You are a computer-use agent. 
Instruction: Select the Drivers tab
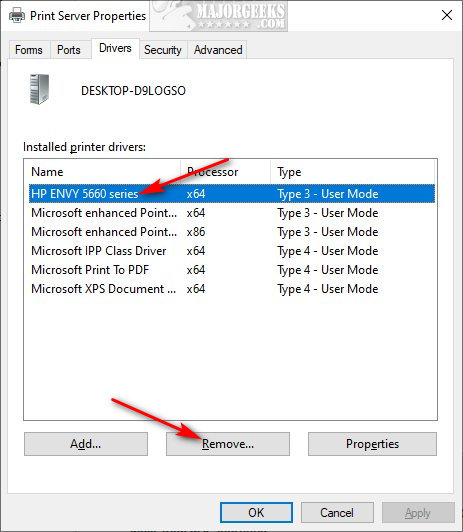pyautogui.click(x=115, y=48)
